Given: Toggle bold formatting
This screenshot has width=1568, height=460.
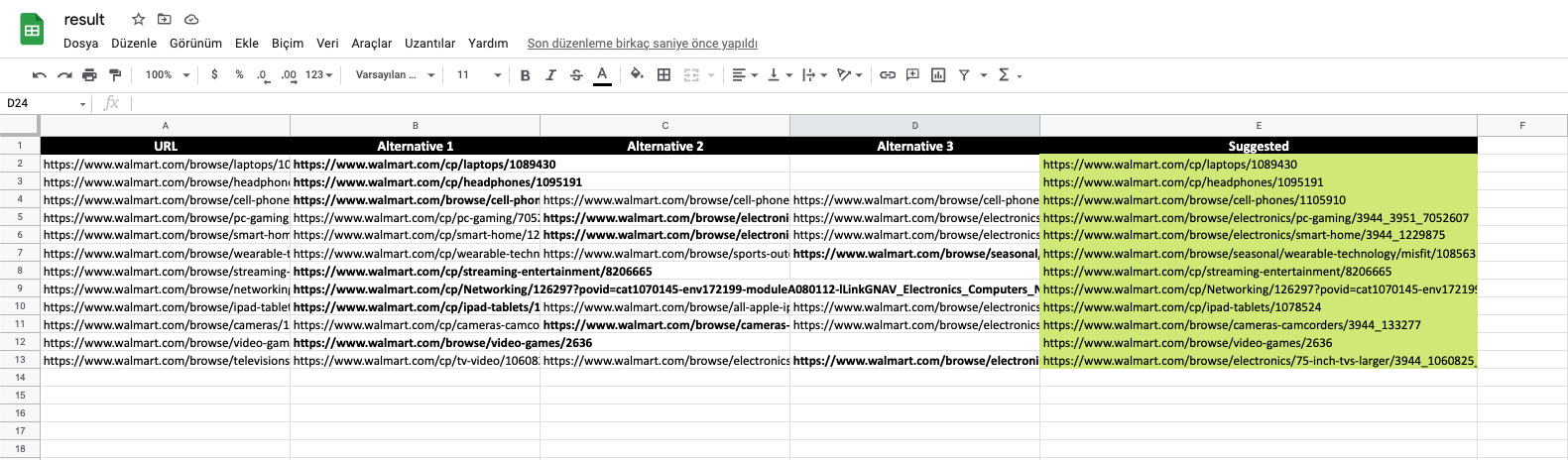Looking at the screenshot, I should pyautogui.click(x=526, y=75).
